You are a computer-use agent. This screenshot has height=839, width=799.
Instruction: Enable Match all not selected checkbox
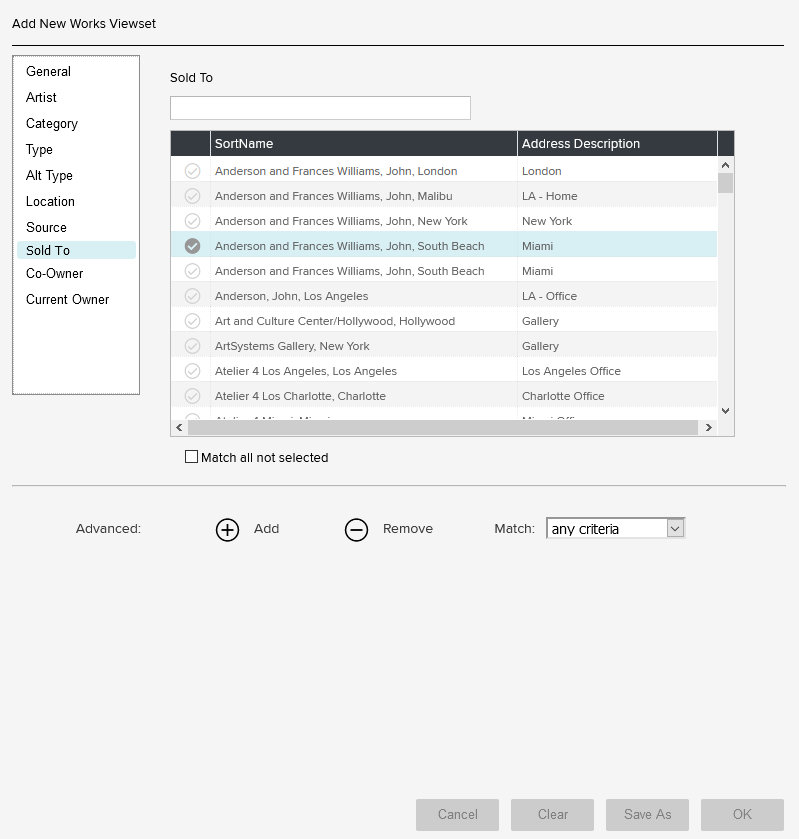click(x=192, y=457)
